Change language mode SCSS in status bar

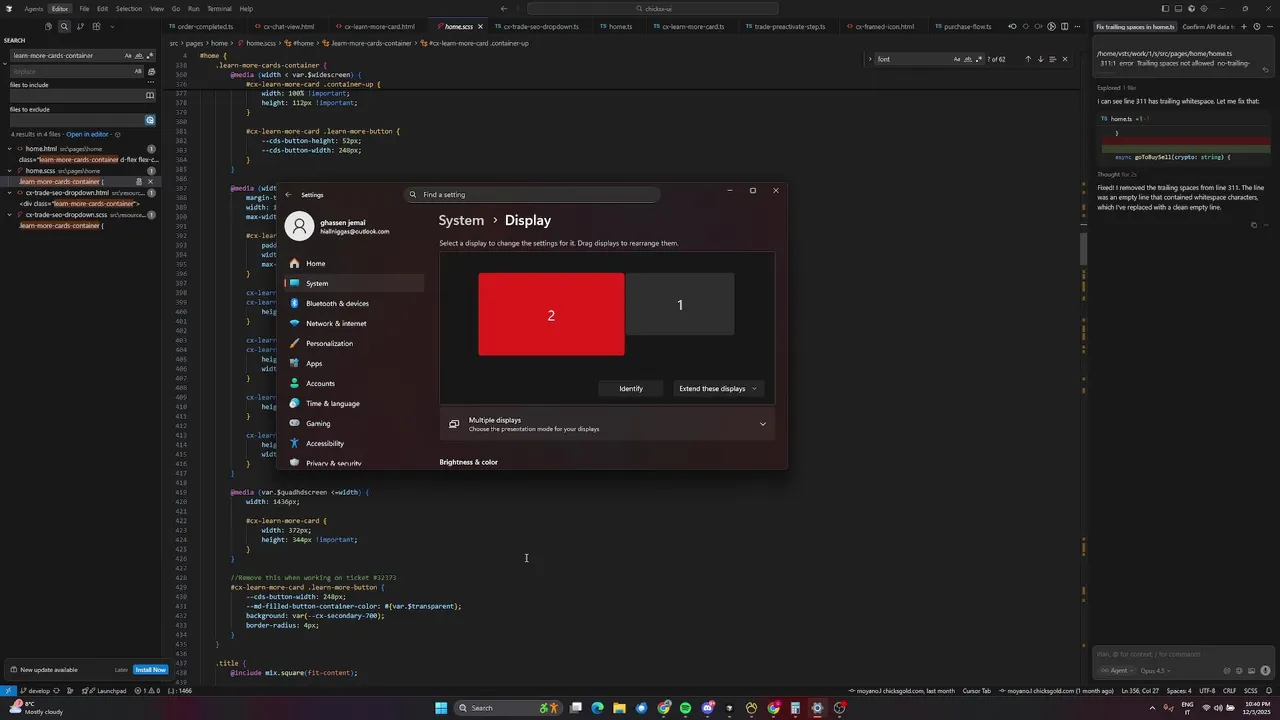click(1250, 691)
